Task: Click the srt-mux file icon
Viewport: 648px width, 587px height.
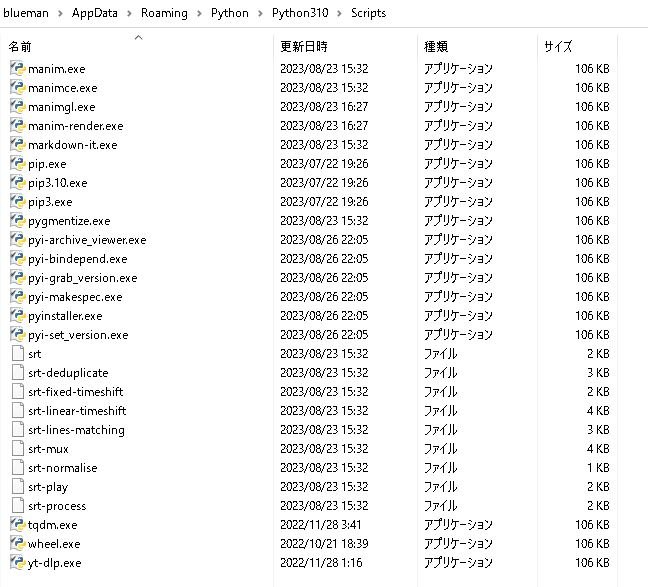Action: point(18,449)
